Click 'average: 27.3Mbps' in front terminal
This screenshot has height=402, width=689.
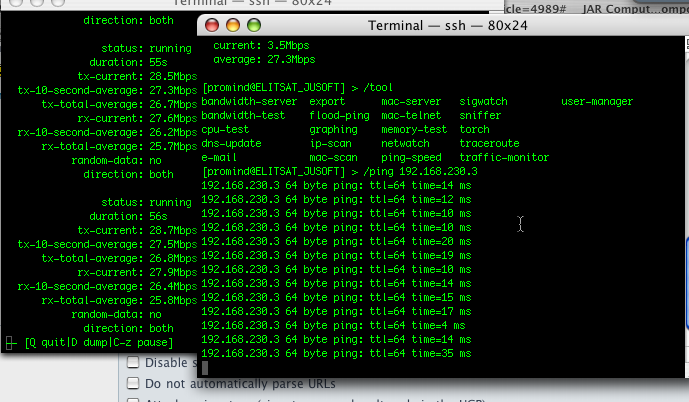[264, 60]
